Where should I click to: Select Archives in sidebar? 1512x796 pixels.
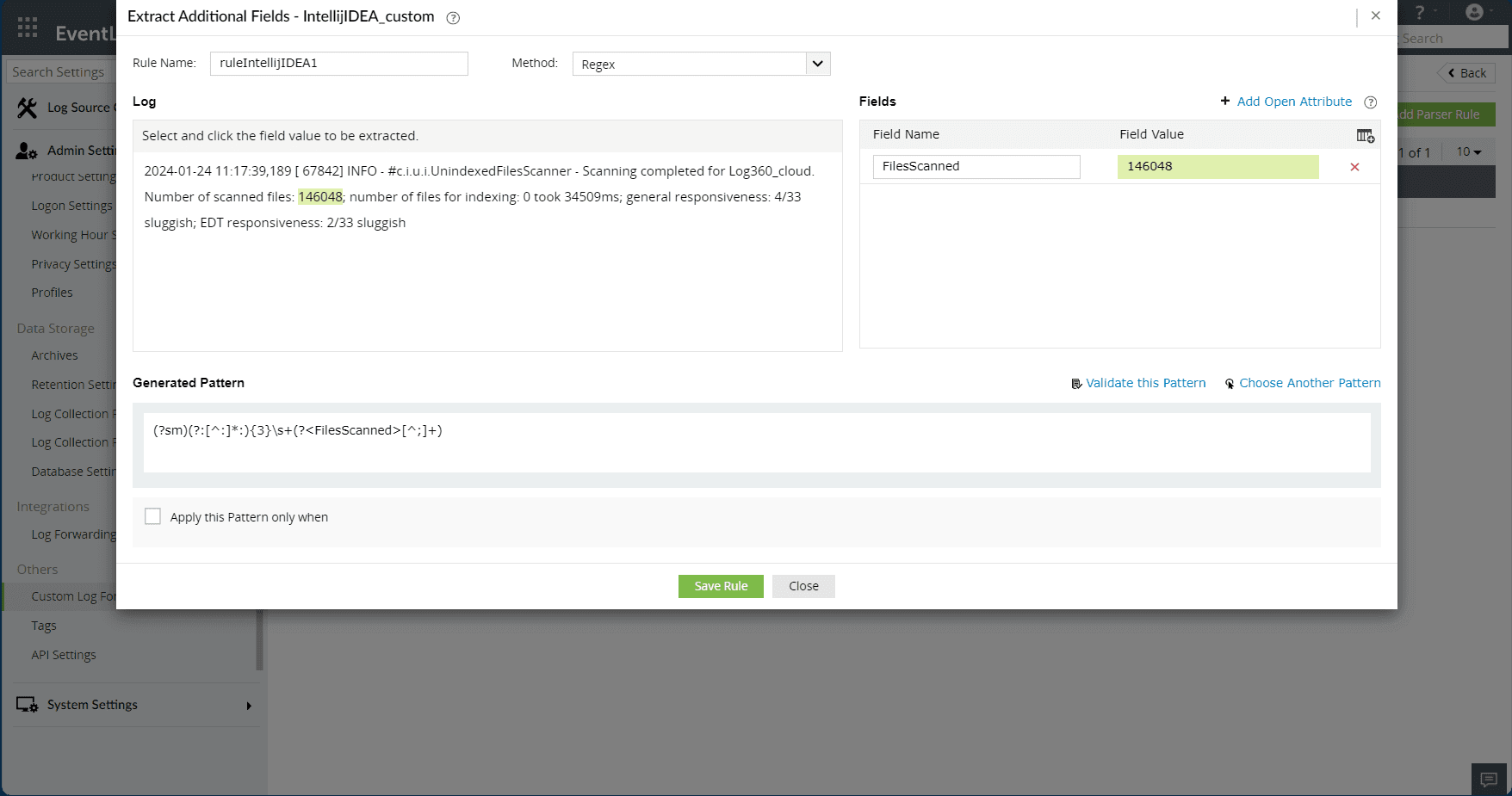point(54,355)
